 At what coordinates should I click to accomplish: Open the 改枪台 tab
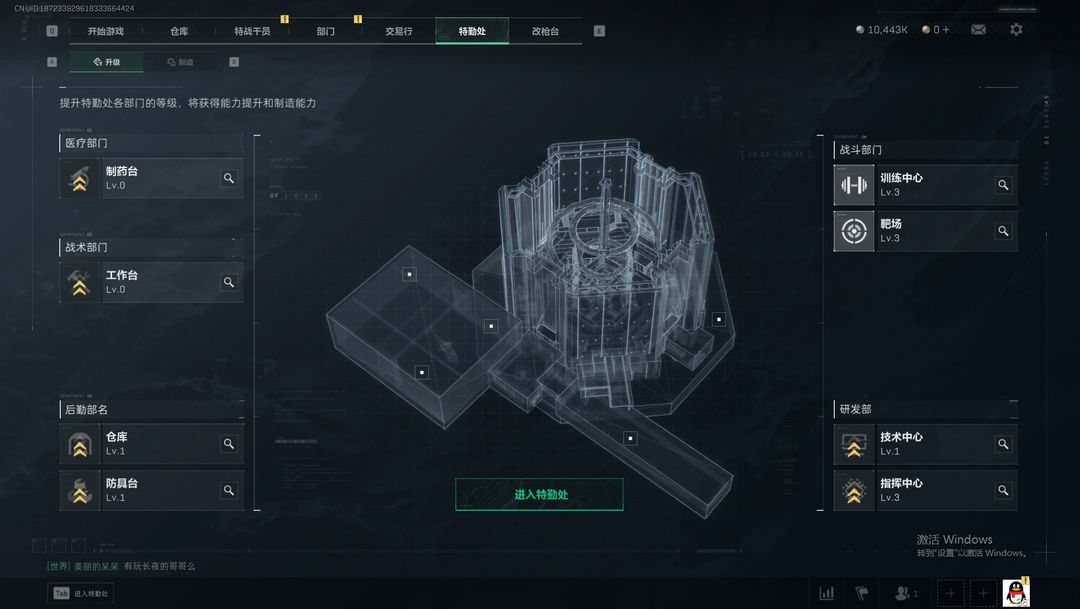[x=546, y=31]
